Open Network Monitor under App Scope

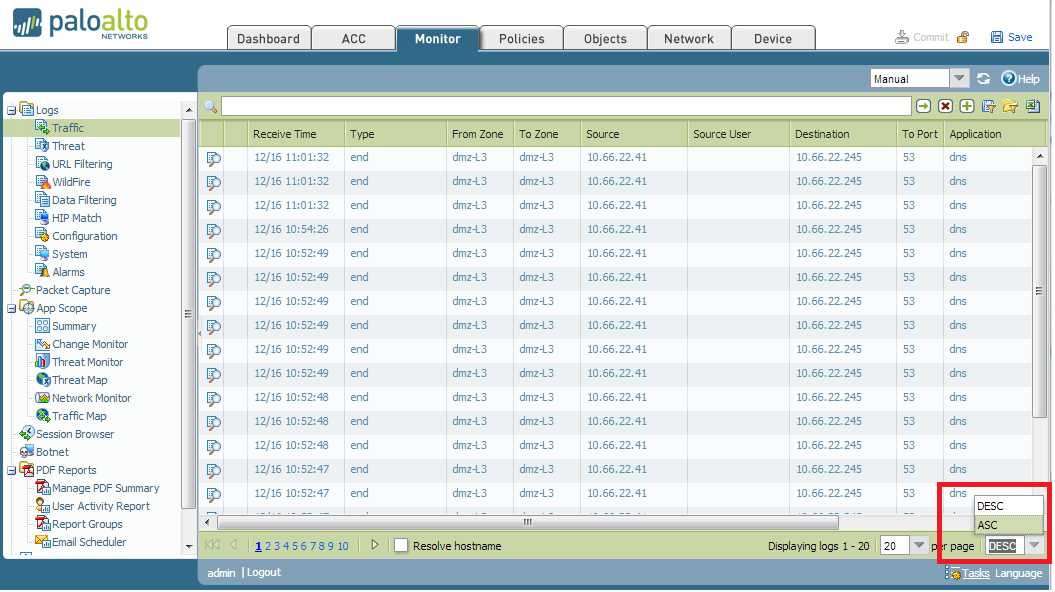coord(92,398)
